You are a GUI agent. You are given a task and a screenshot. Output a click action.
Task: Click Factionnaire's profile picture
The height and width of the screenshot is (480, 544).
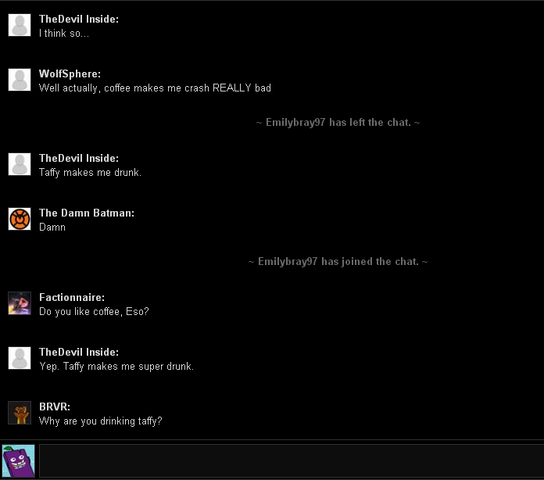click(19, 303)
